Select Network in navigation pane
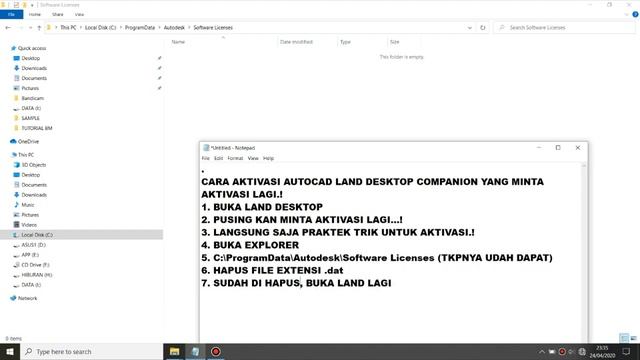 point(27,298)
